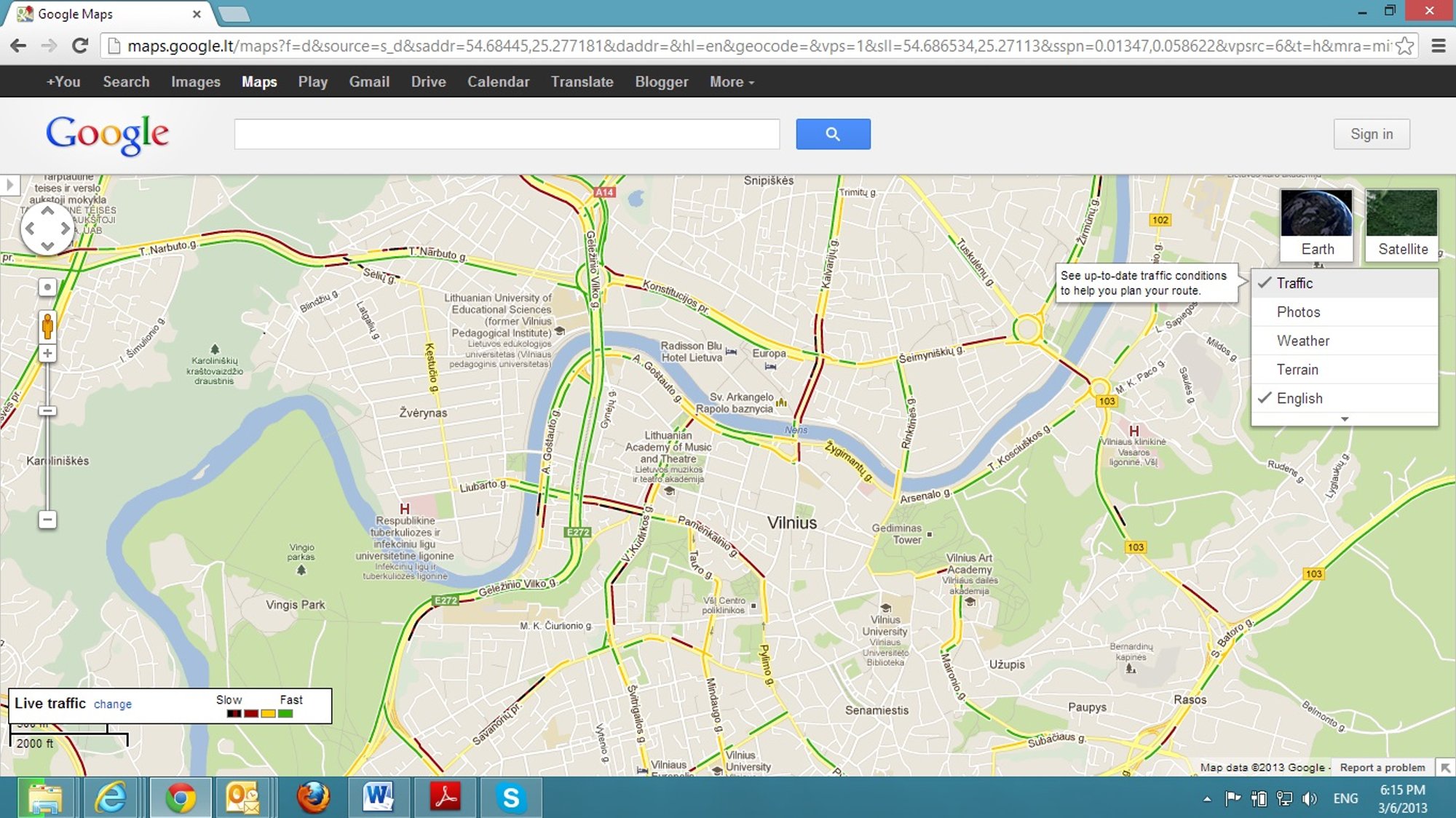This screenshot has height=818, width=1456.
Task: Reload the page with refresh icon
Action: click(80, 46)
